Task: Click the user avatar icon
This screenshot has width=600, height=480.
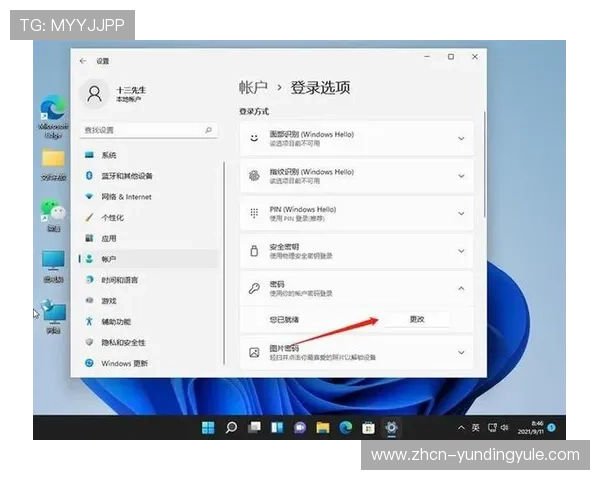Action: point(94,94)
